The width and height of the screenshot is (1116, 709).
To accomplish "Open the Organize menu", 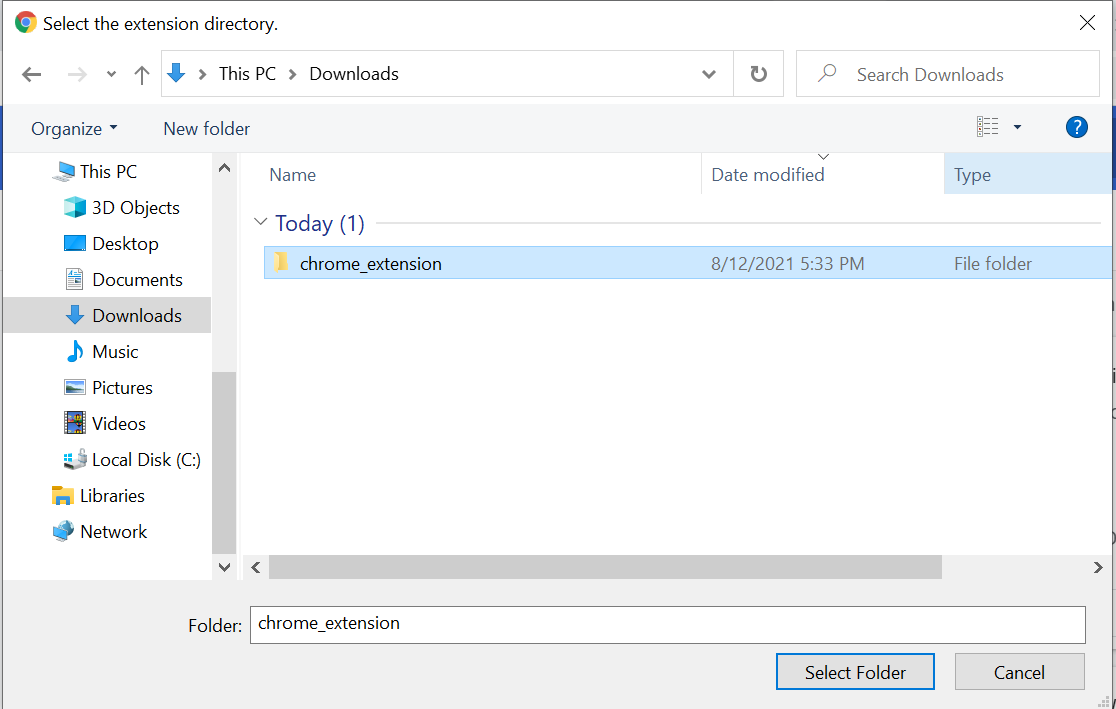I will coord(74,129).
